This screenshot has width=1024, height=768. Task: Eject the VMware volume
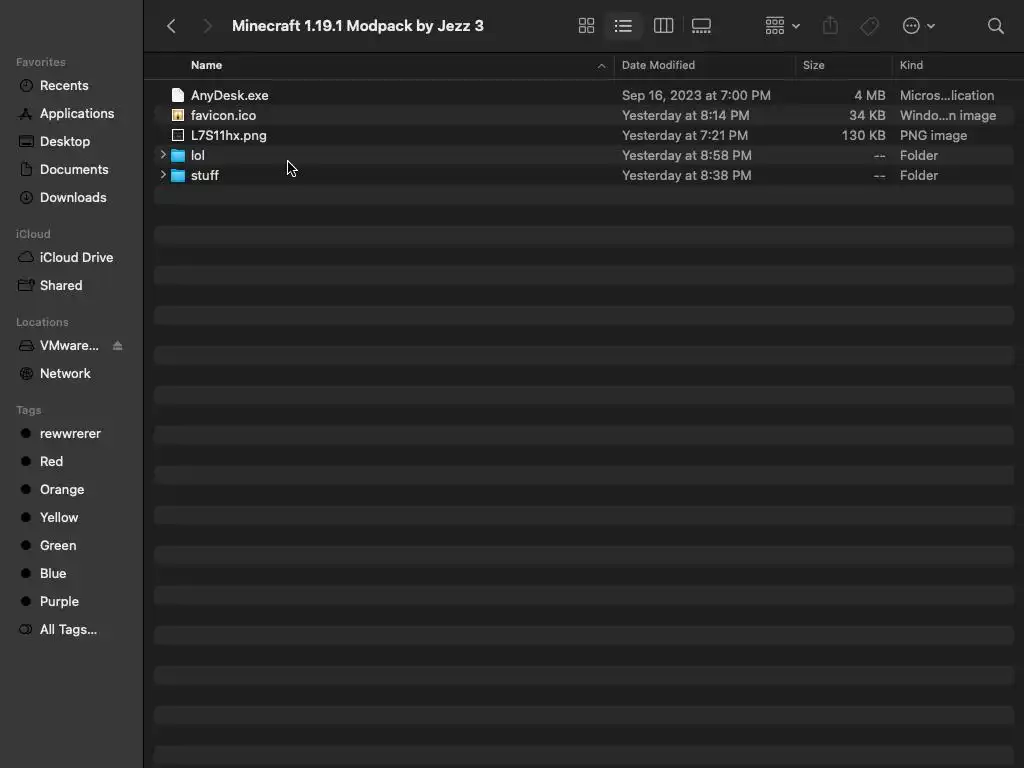[118, 346]
